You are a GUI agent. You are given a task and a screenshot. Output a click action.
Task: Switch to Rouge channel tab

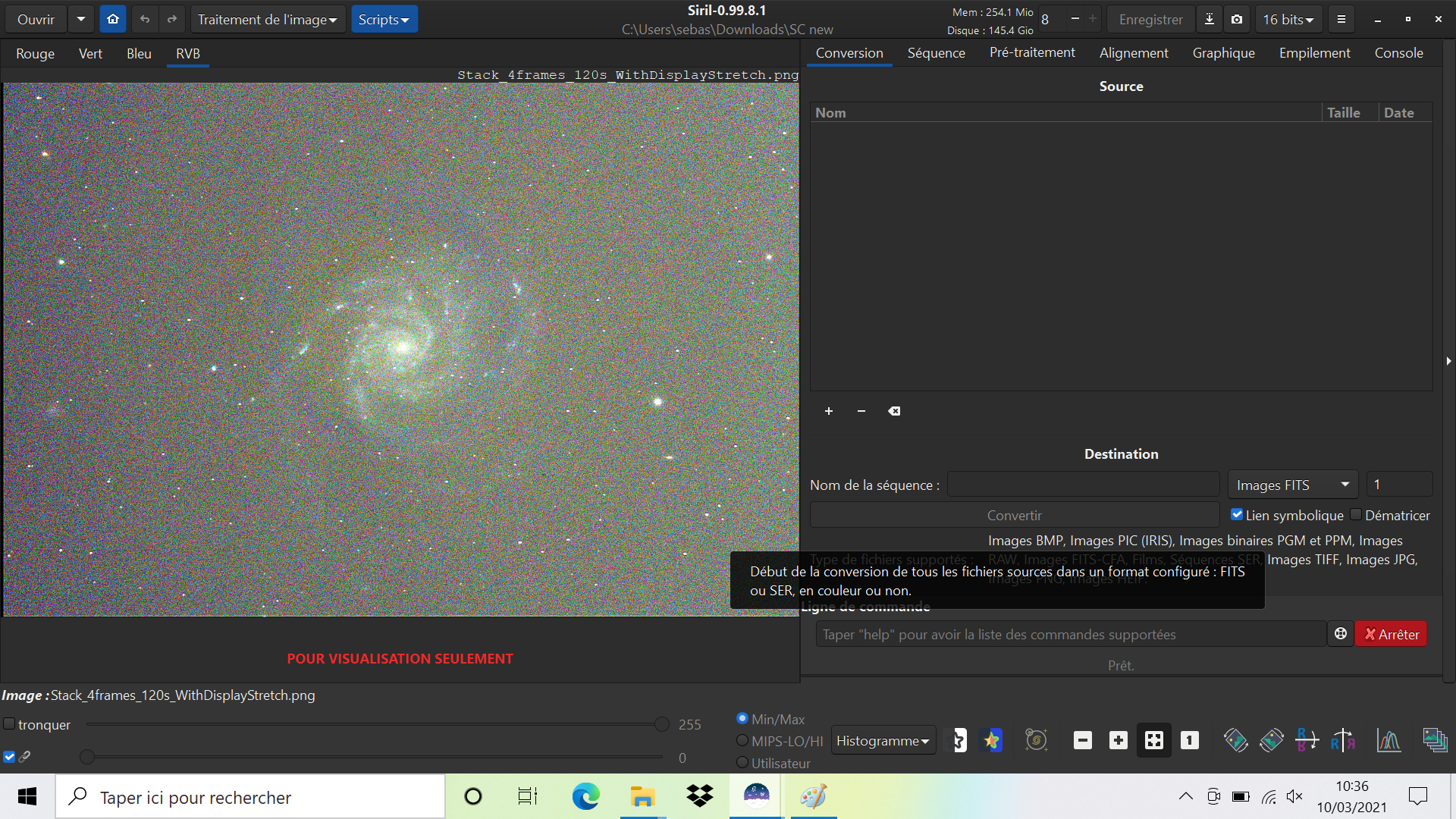(x=36, y=53)
